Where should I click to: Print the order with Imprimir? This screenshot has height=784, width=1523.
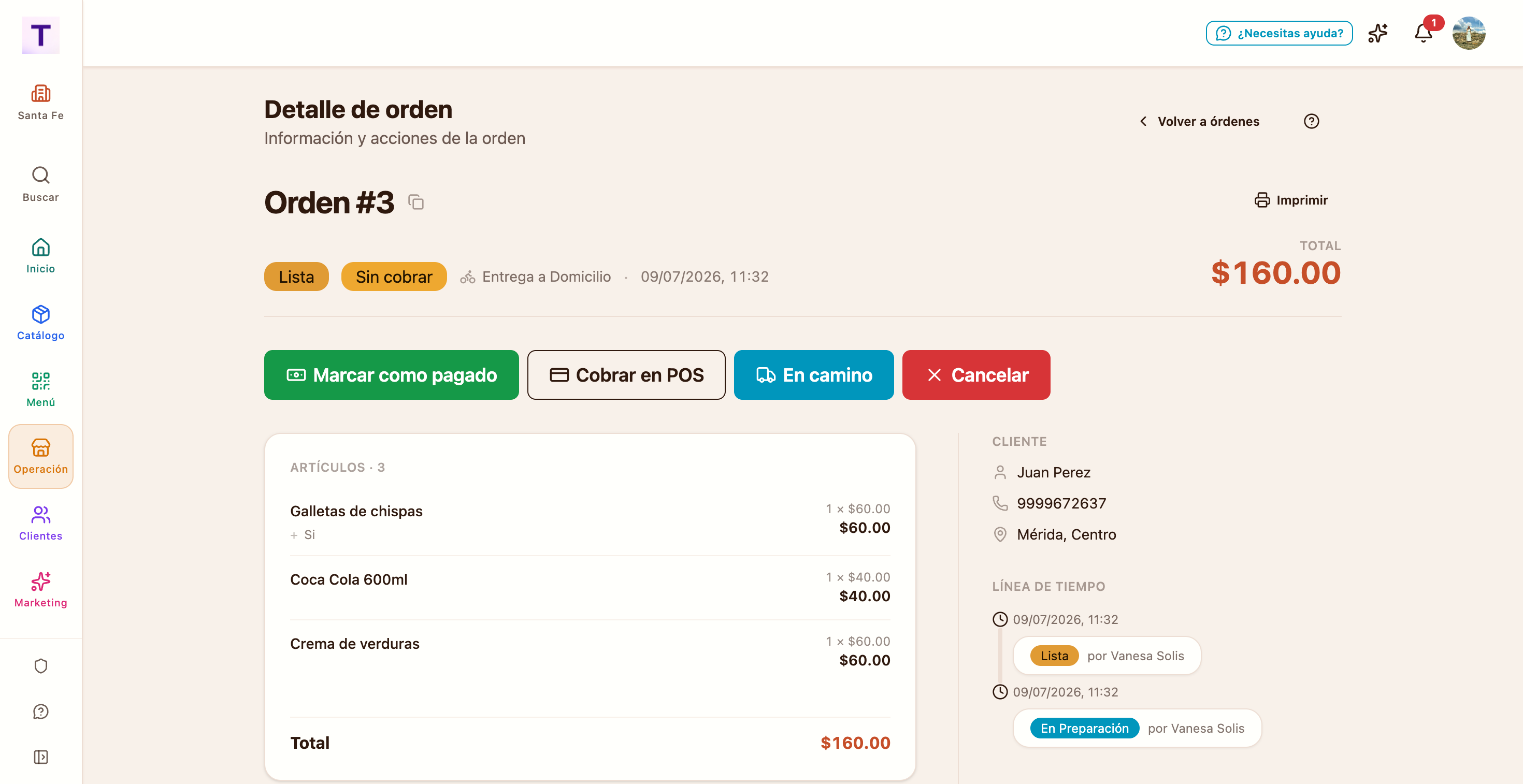pyautogui.click(x=1291, y=200)
